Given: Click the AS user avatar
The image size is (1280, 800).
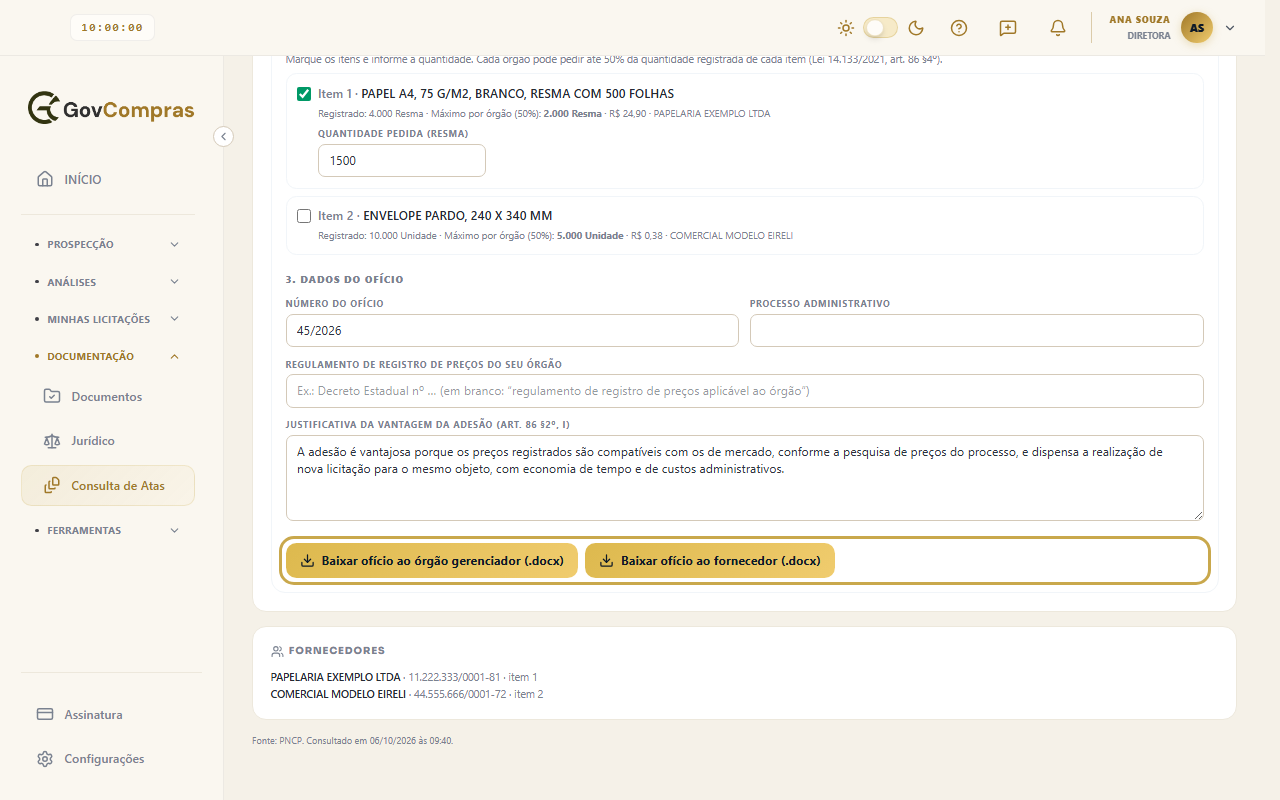Looking at the screenshot, I should (1197, 28).
